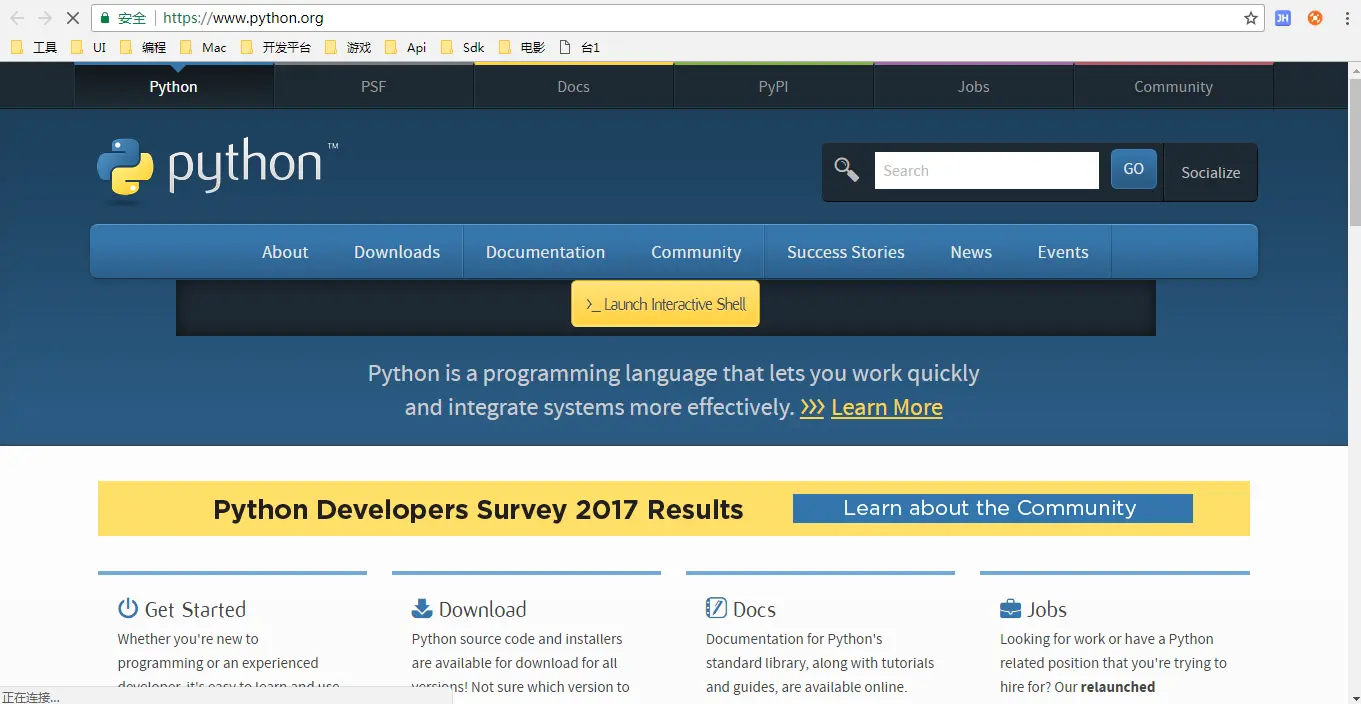Click the green secure padlock icon

[105, 18]
